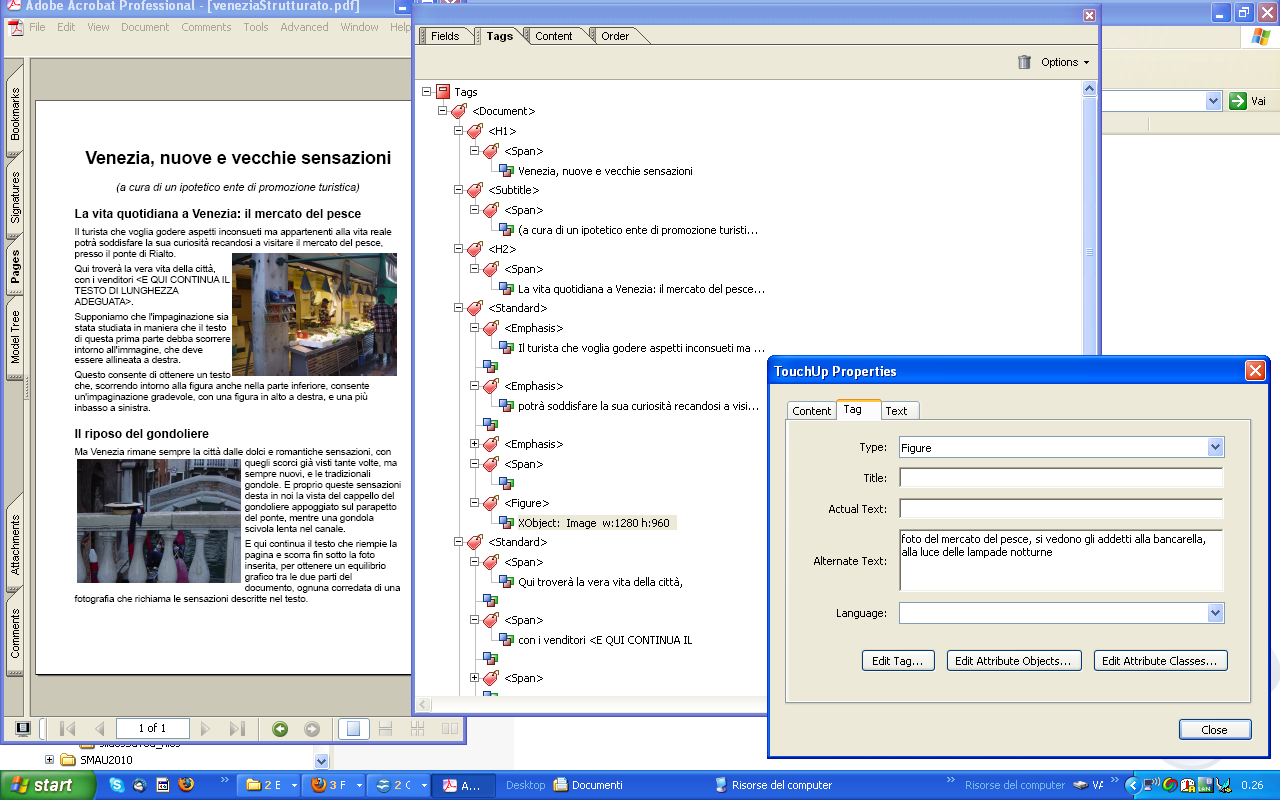Select Continuous page layout icon
This screenshot has width=1280, height=800.
point(385,728)
